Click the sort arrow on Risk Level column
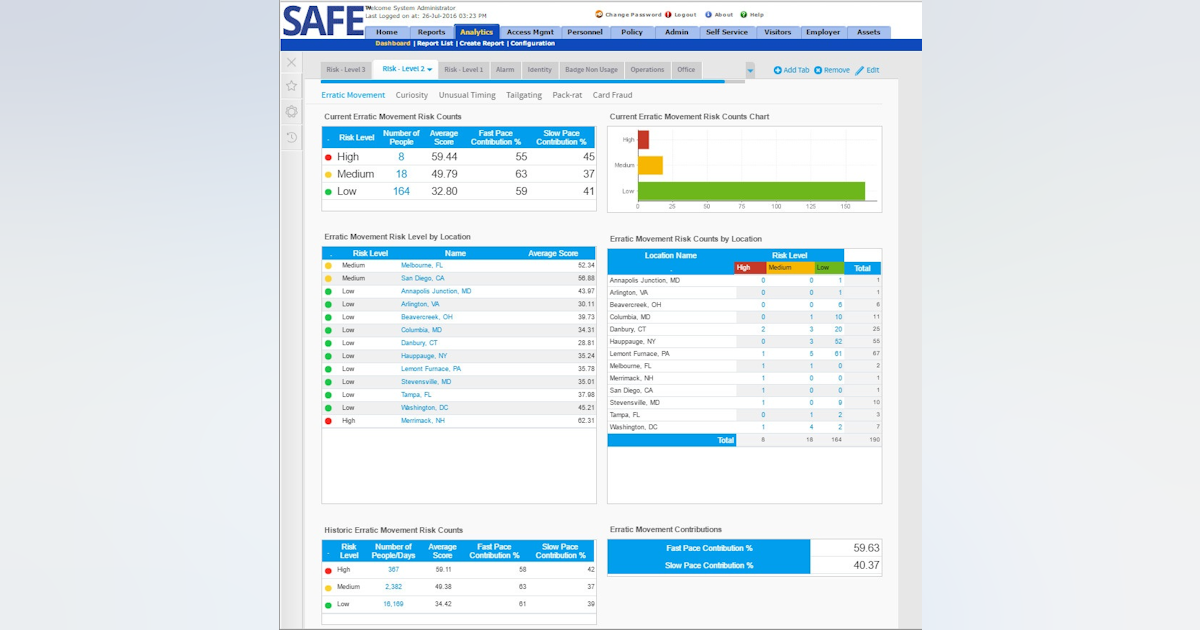Viewport: 1200px width, 630px height. click(x=330, y=137)
